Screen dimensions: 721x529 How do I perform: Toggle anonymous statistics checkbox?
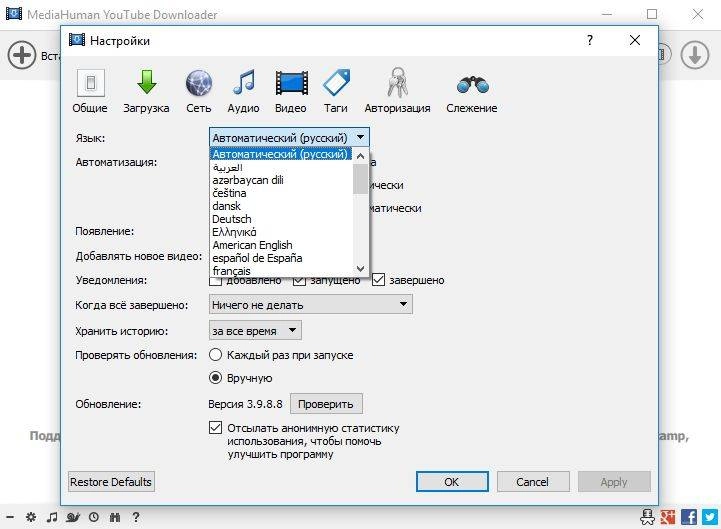point(215,427)
